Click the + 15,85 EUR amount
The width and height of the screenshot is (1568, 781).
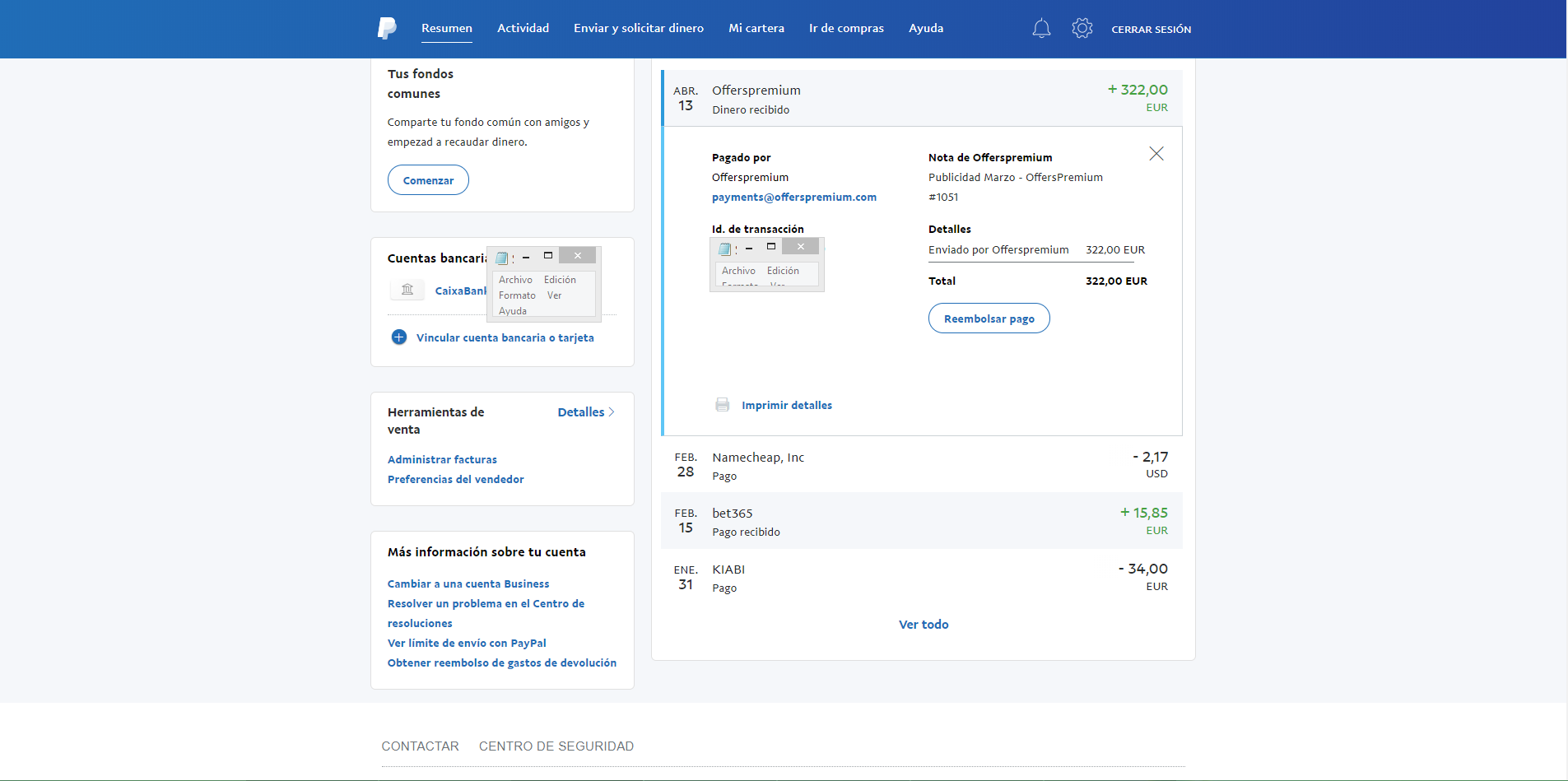[1144, 520]
